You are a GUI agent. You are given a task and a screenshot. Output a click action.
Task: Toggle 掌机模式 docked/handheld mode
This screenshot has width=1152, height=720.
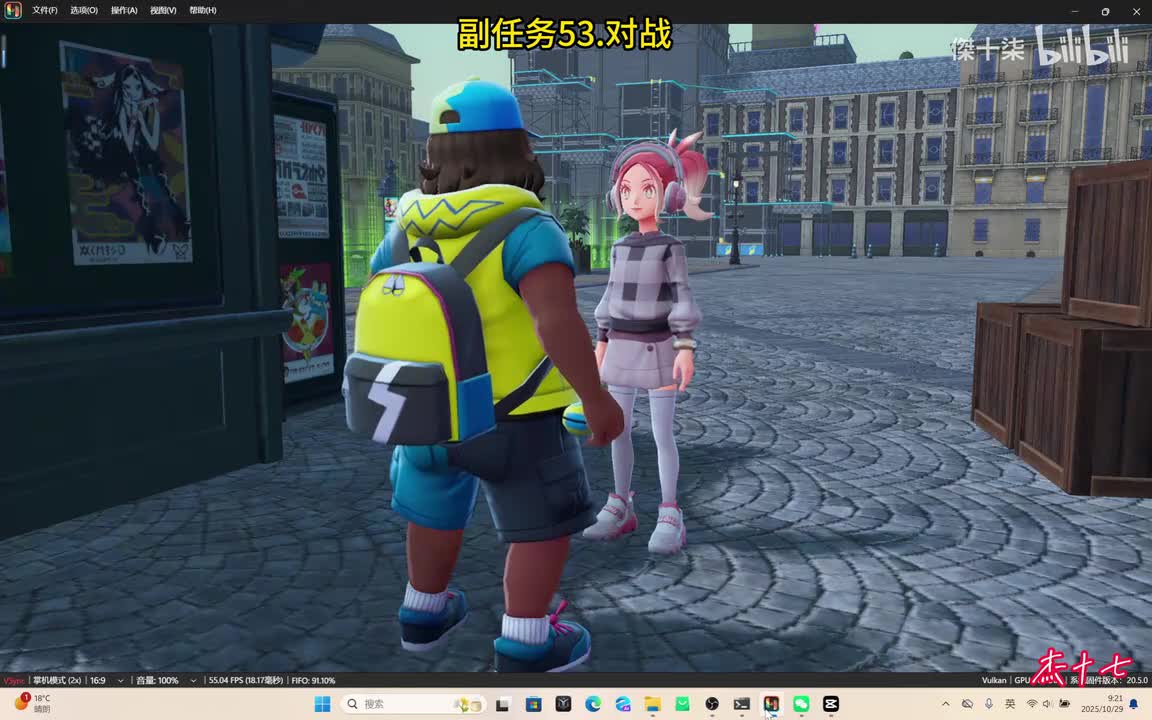pyautogui.click(x=57, y=680)
